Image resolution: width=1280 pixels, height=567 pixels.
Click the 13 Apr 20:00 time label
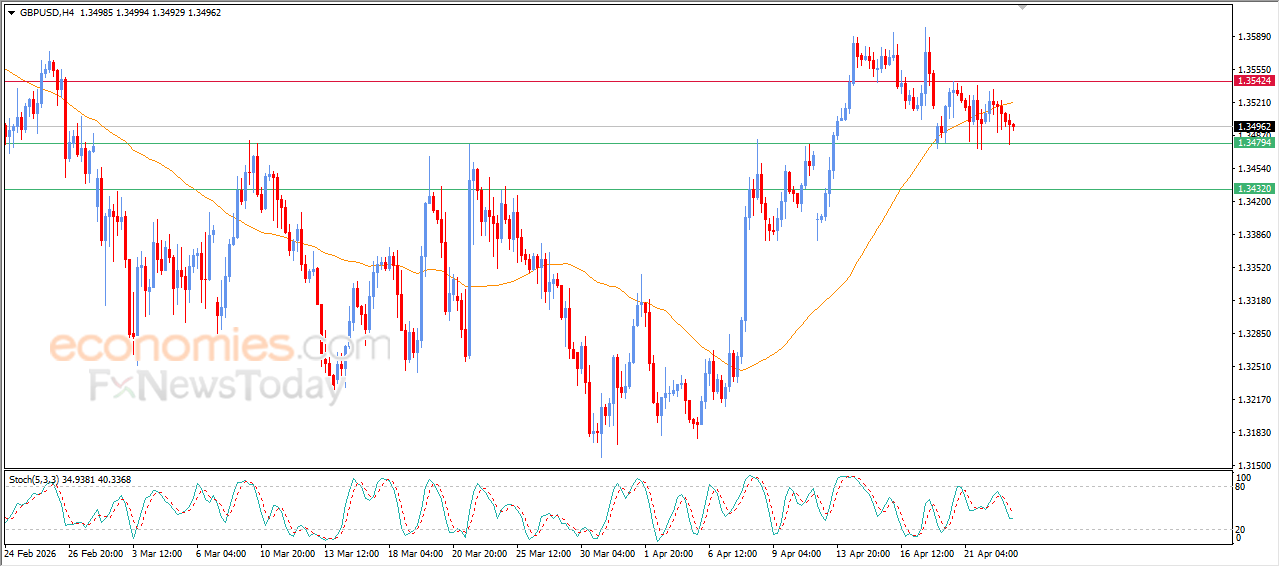[863, 553]
